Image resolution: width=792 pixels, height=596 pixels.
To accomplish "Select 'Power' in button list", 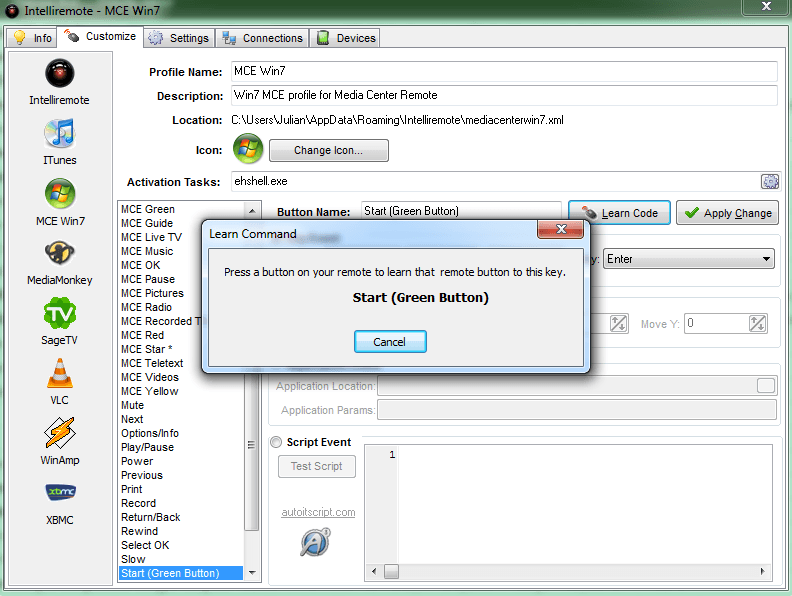I will (137, 461).
